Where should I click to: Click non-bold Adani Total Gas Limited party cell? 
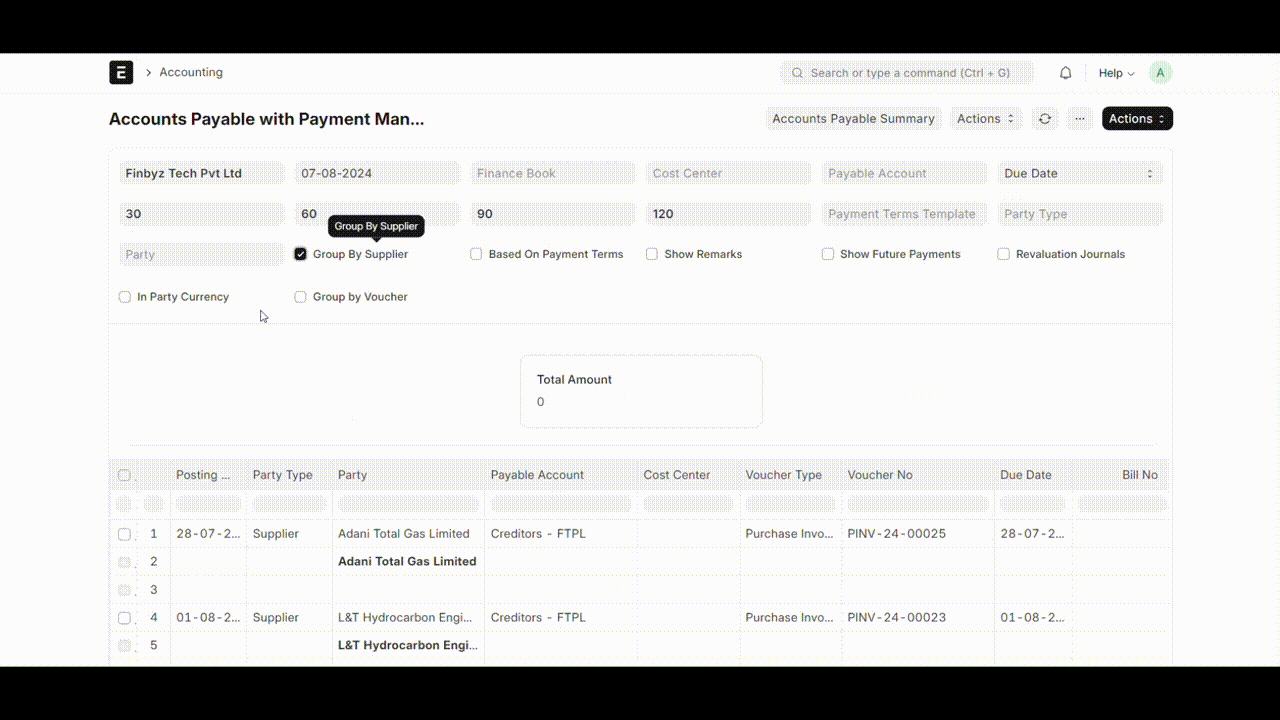pyautogui.click(x=404, y=534)
